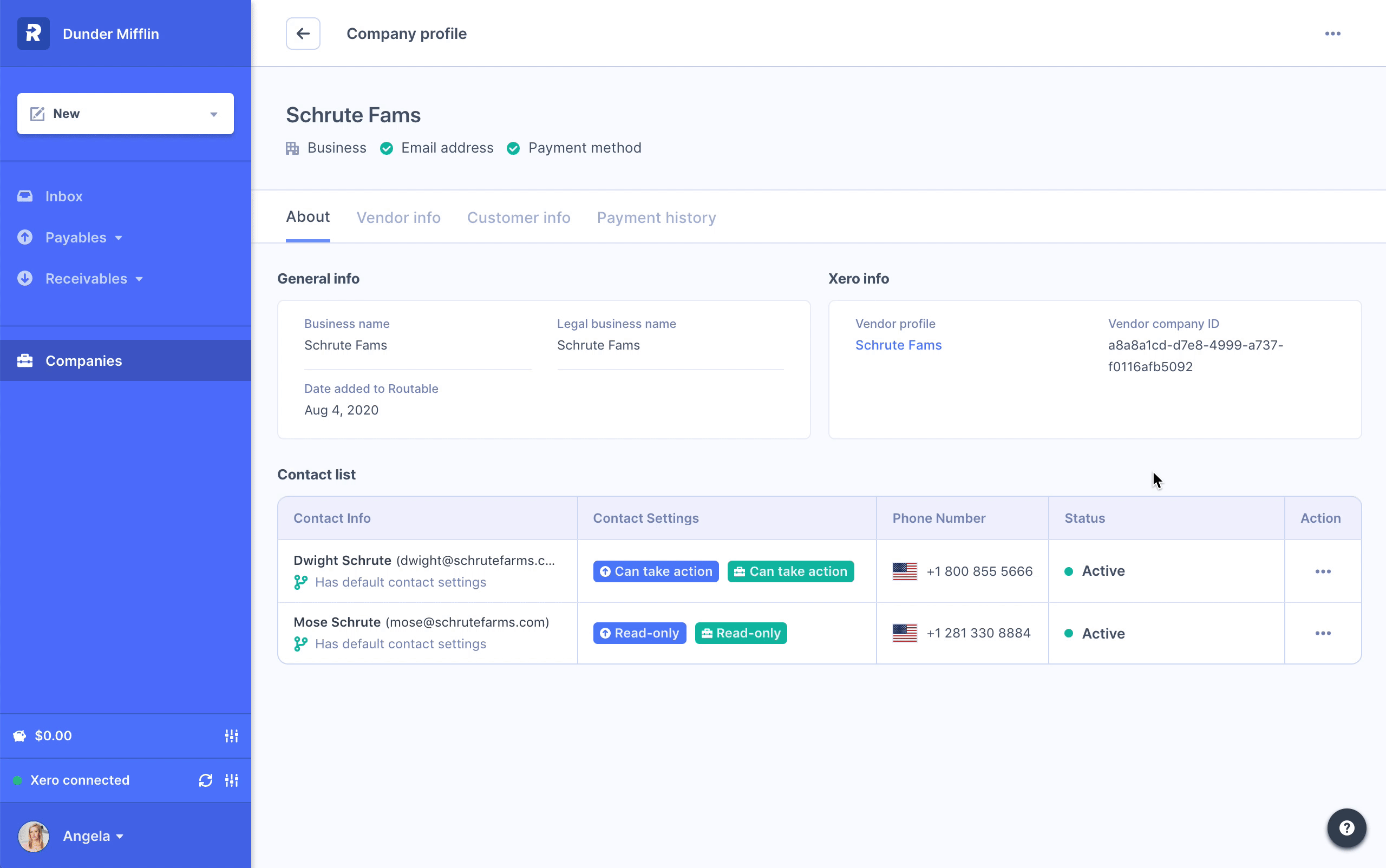Viewport: 1386px width, 868px height.
Task: Switch to the Vendor info tab
Action: 398,218
